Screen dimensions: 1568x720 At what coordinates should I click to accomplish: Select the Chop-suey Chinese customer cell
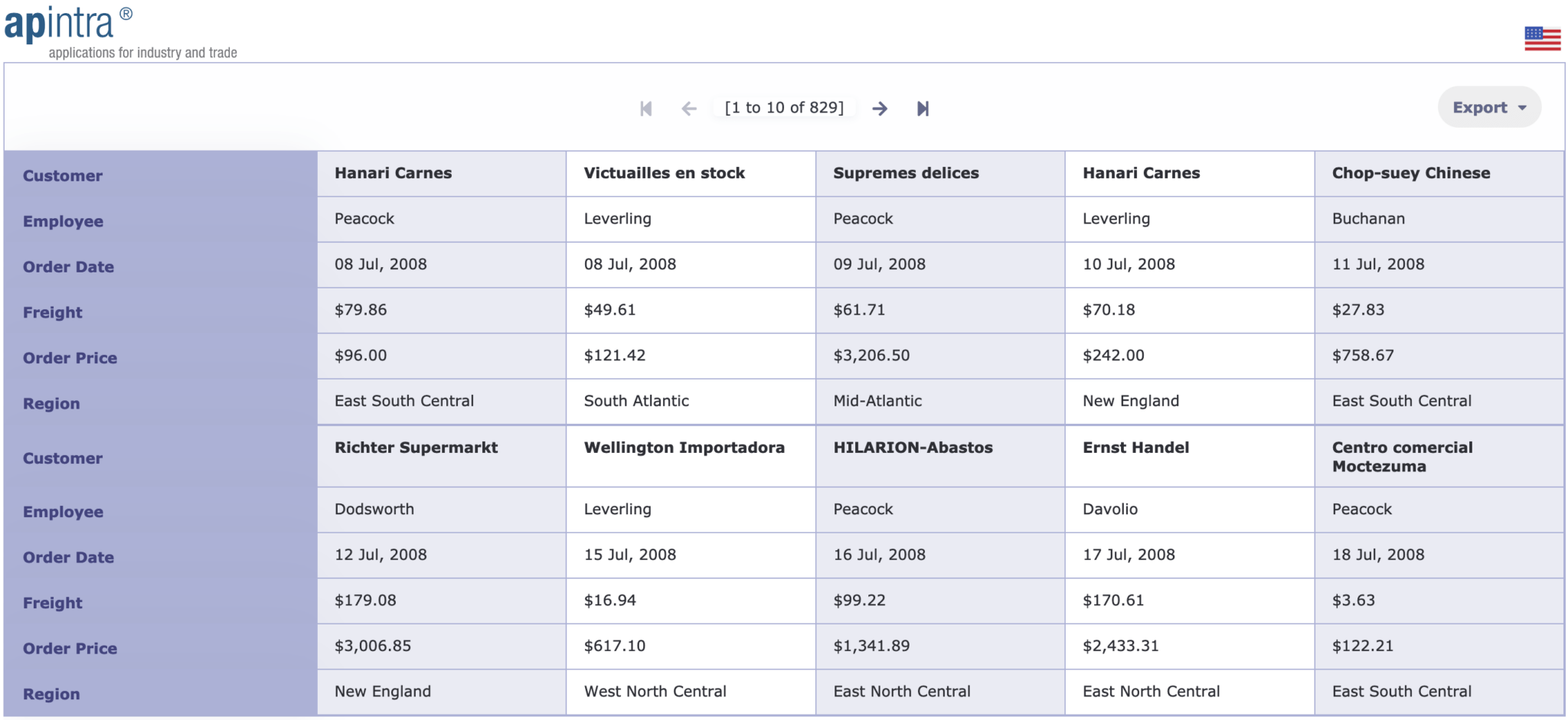1439,174
